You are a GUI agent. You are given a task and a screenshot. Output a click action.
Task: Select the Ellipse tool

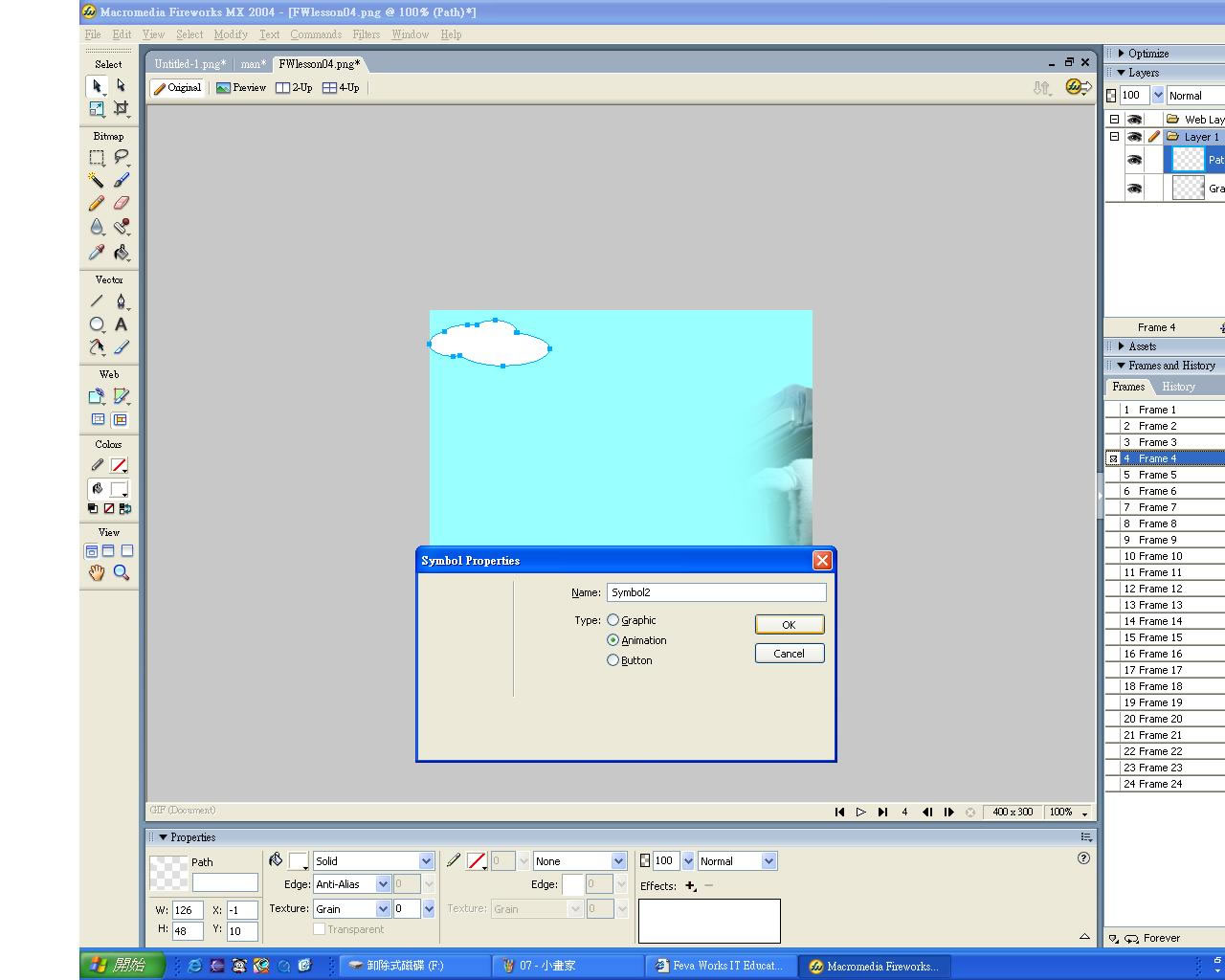(97, 324)
